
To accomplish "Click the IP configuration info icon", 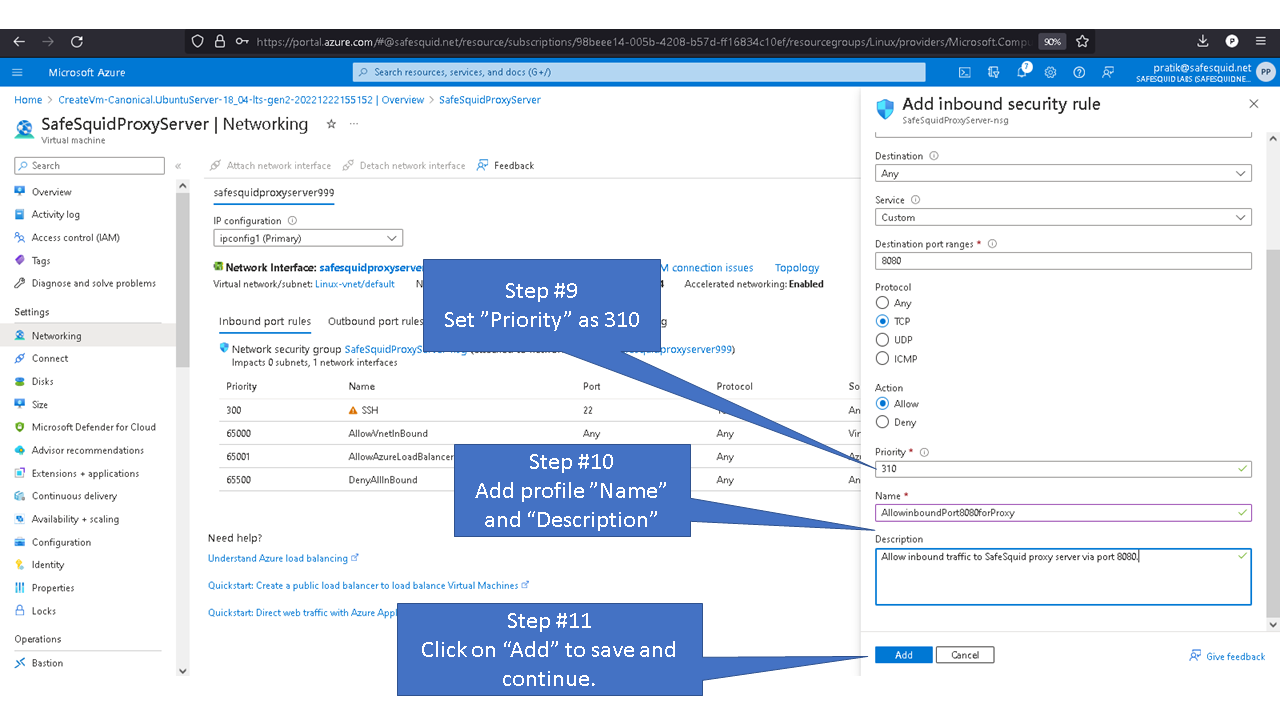I will pos(292,221).
